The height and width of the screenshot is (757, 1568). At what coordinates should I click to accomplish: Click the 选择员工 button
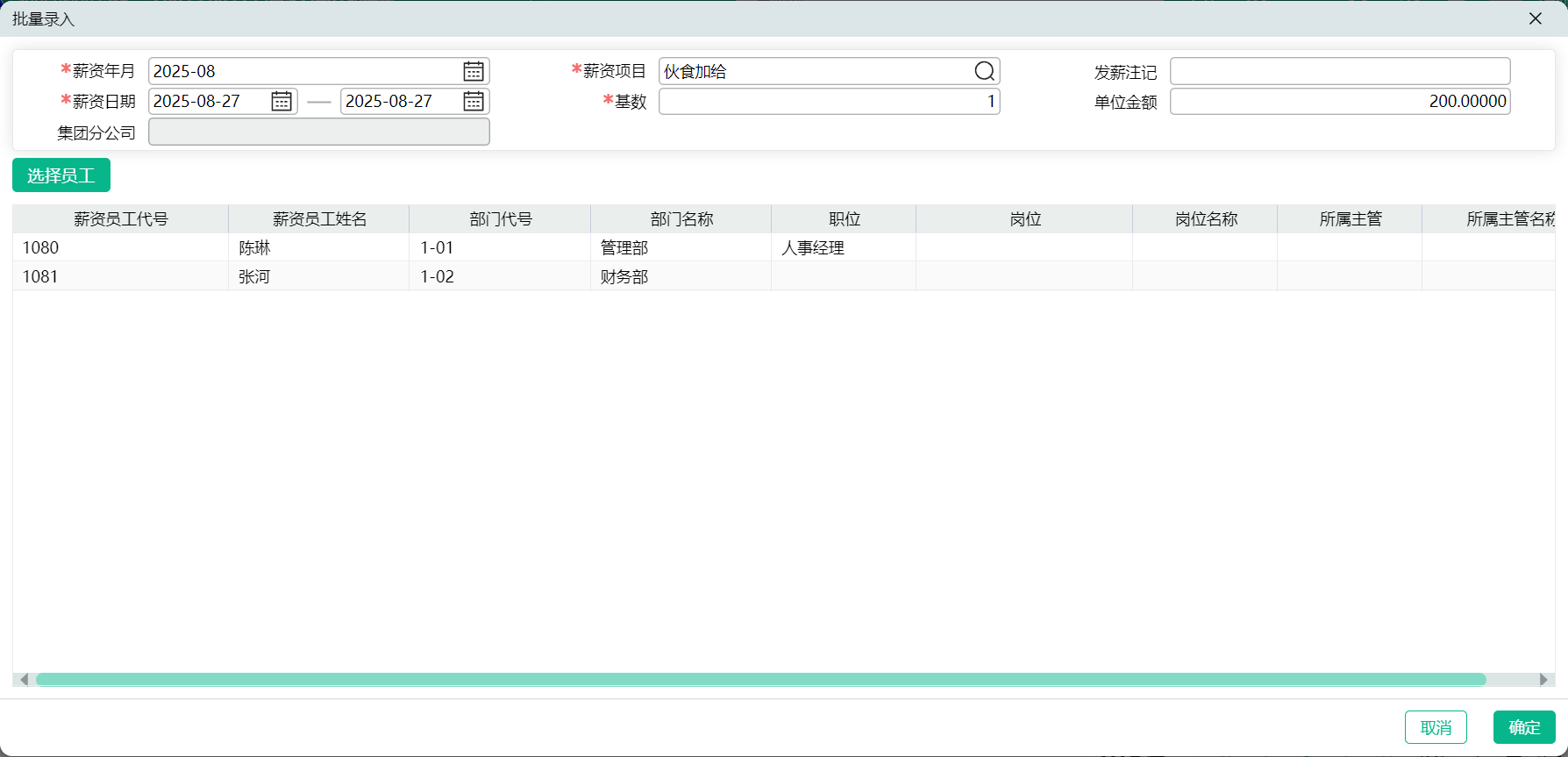tap(61, 175)
